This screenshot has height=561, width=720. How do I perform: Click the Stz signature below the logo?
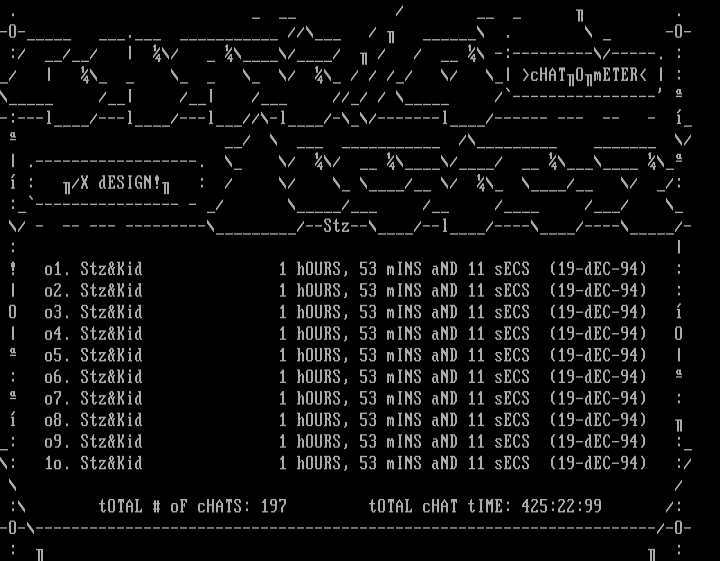(x=337, y=226)
